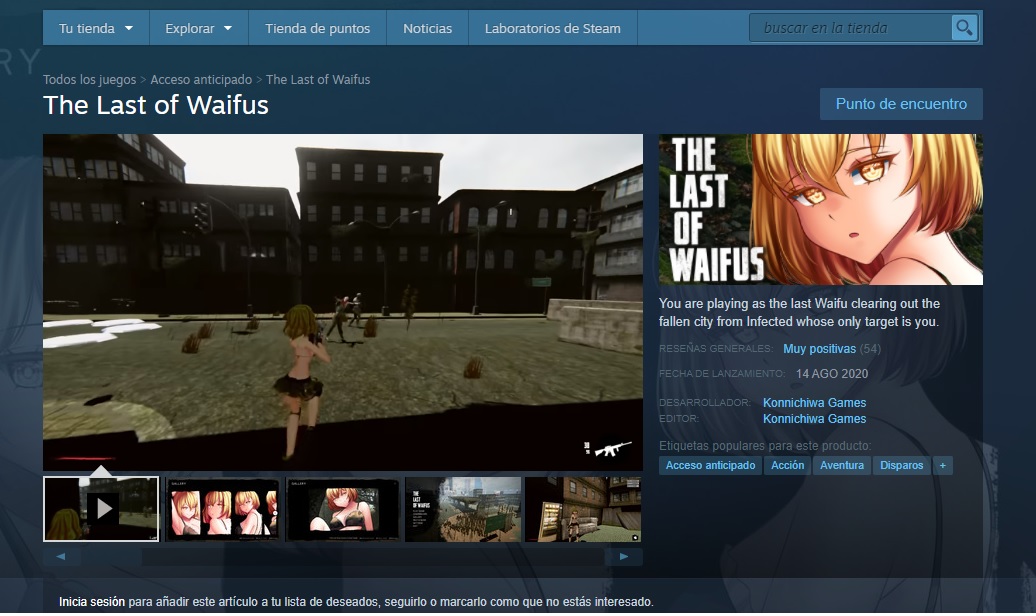Click the store search magnifier icon
1036x616 pixels.
[x=964, y=28]
